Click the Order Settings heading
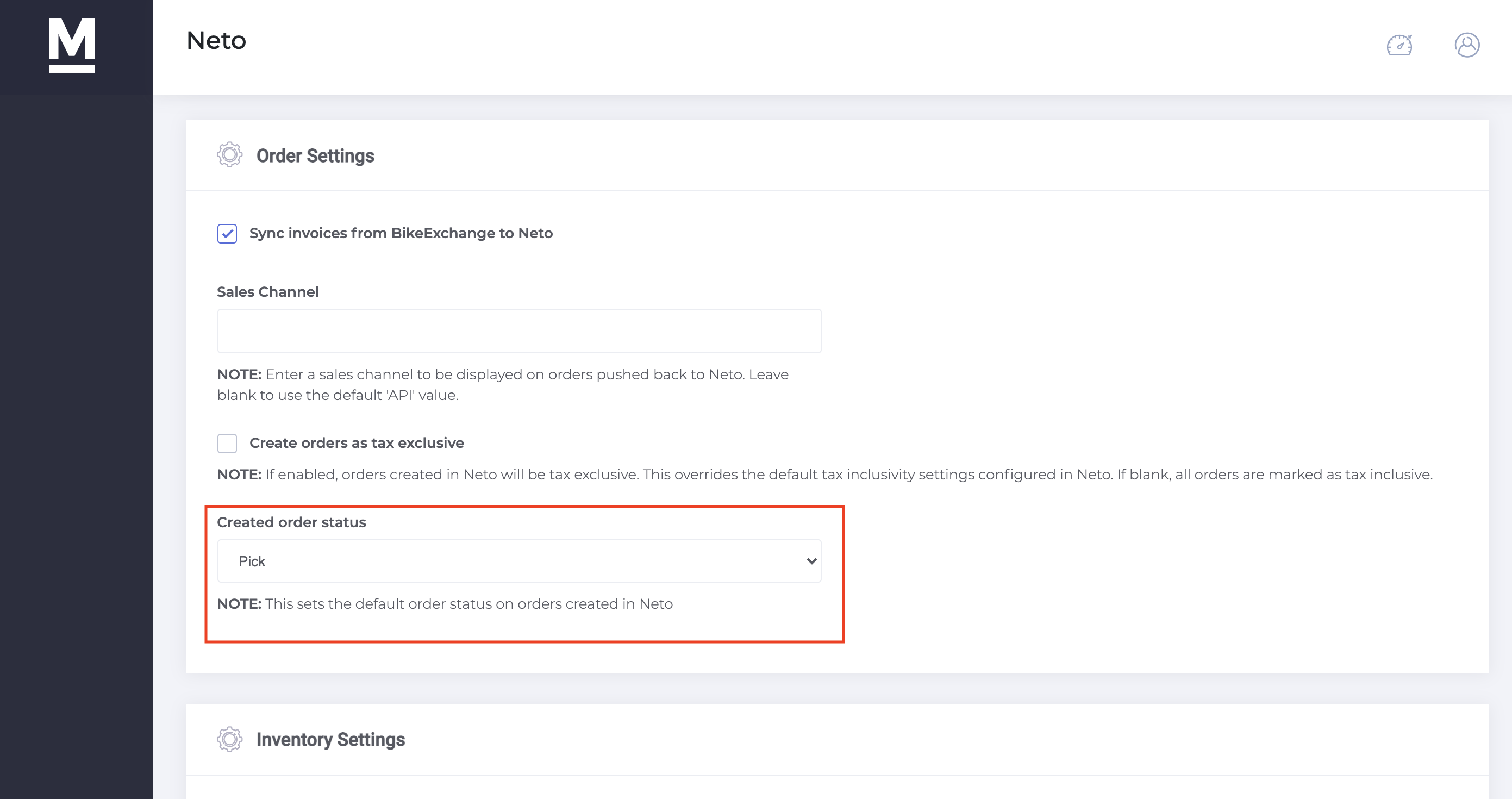The height and width of the screenshot is (799, 1512). pos(315,156)
